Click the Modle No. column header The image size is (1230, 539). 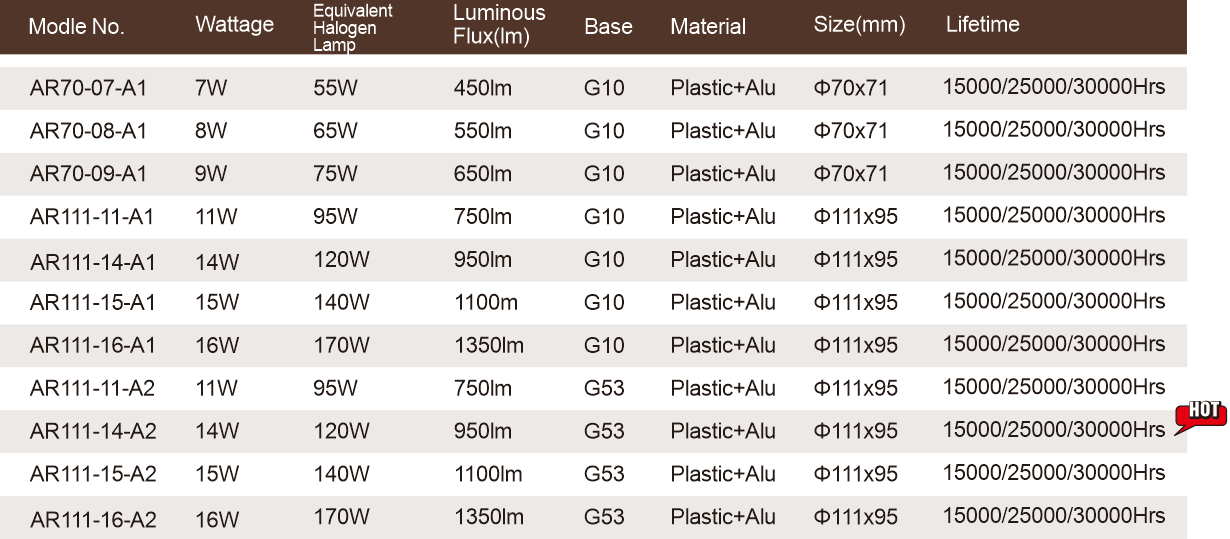[76, 27]
